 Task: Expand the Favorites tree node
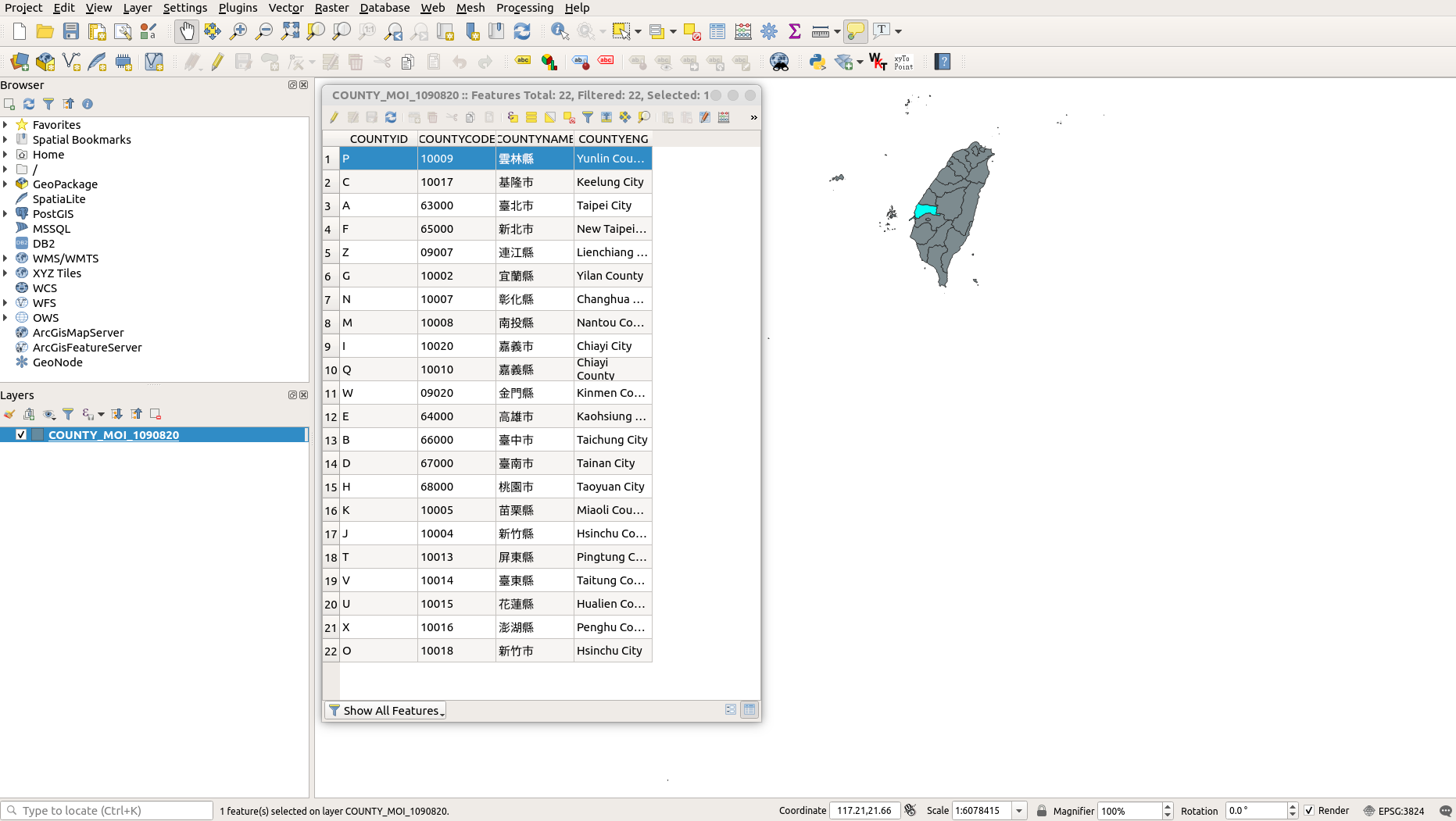5,125
